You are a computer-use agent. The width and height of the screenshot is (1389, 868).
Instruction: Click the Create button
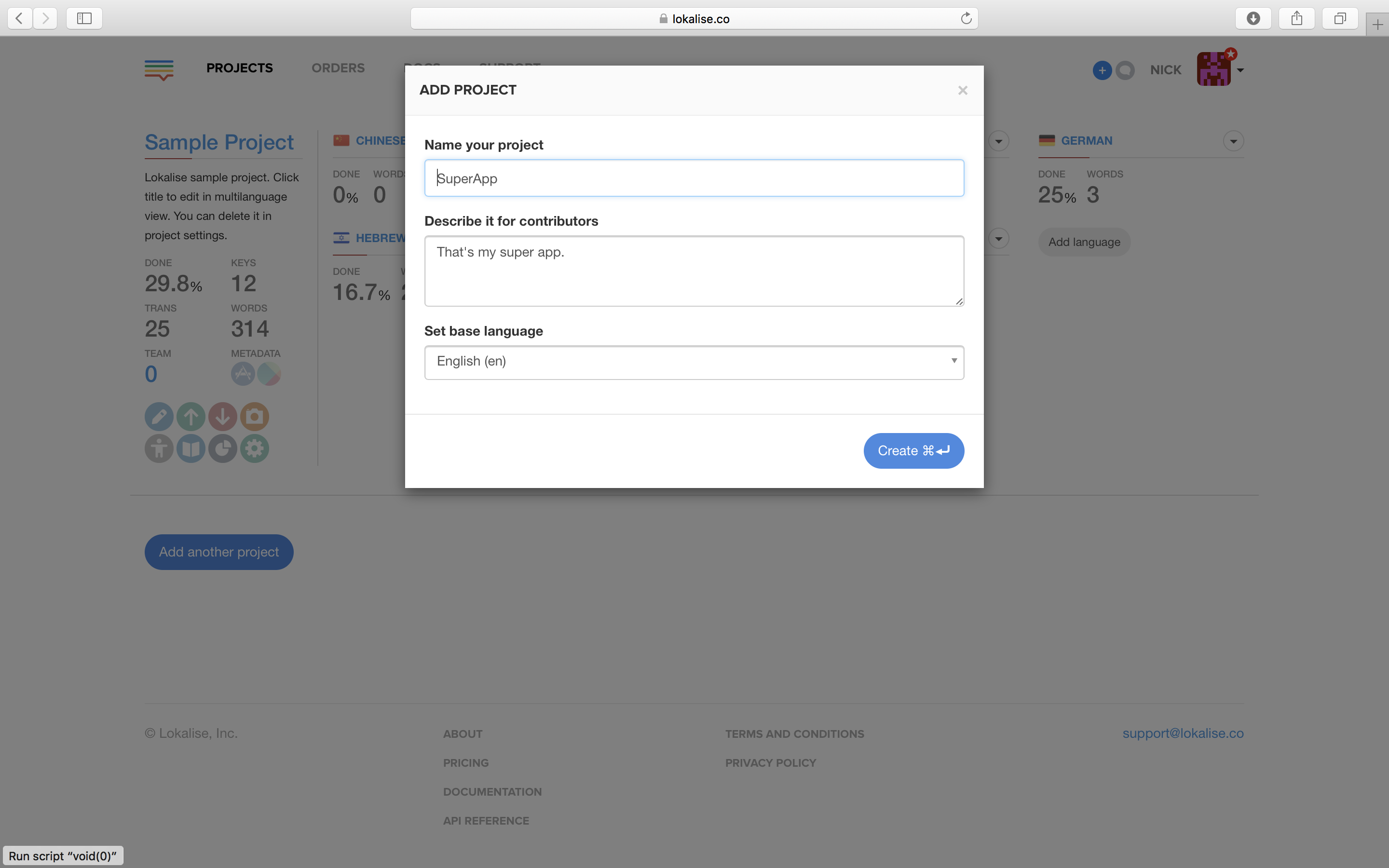pyautogui.click(x=914, y=451)
